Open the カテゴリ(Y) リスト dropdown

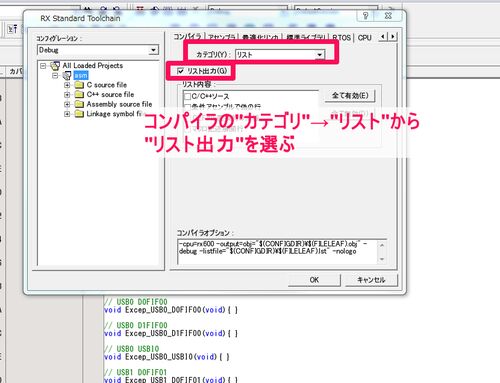click(280, 55)
